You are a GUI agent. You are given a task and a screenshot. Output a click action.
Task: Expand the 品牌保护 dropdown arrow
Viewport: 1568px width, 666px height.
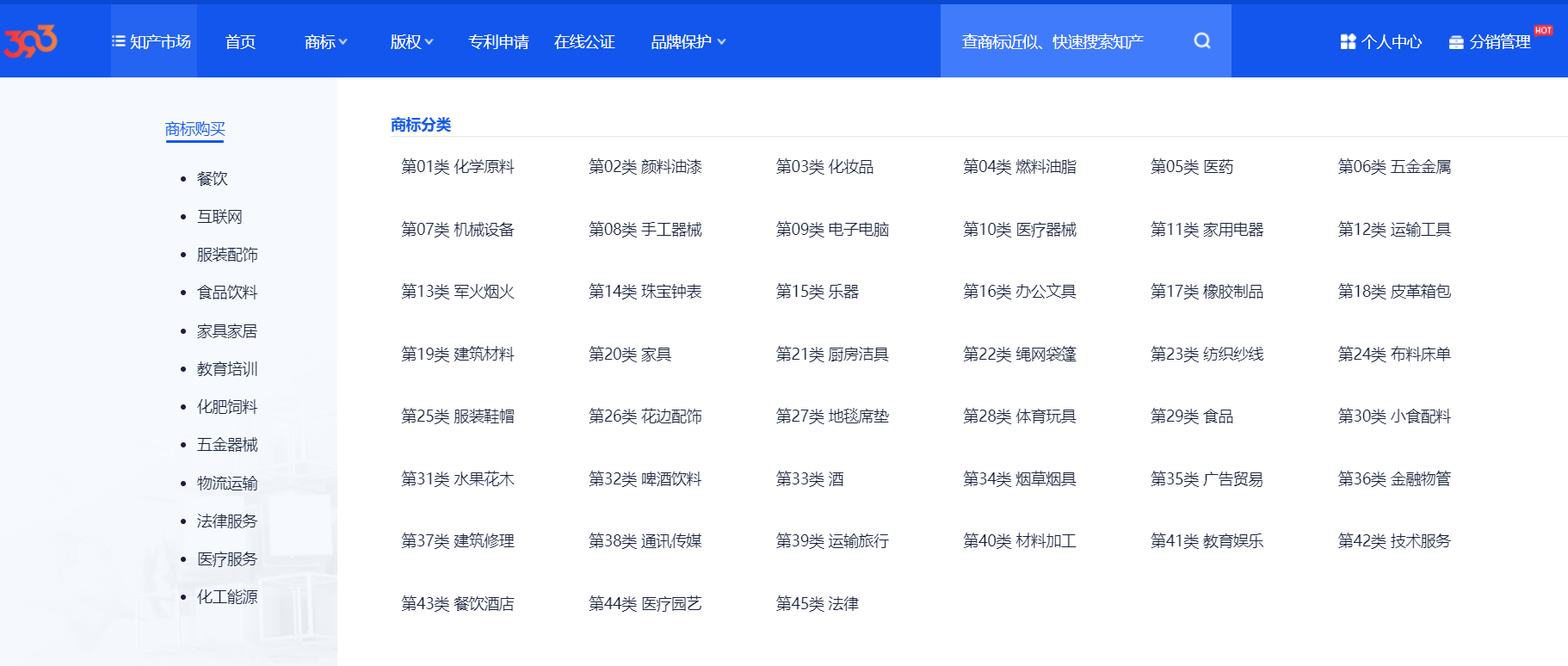click(721, 41)
